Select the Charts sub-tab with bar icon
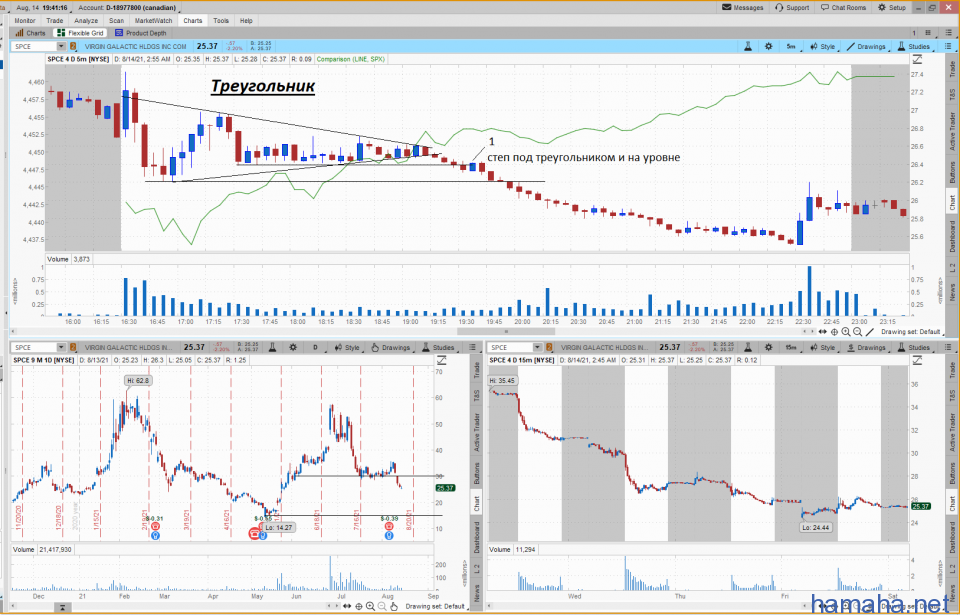The image size is (960, 615). [x=31, y=33]
